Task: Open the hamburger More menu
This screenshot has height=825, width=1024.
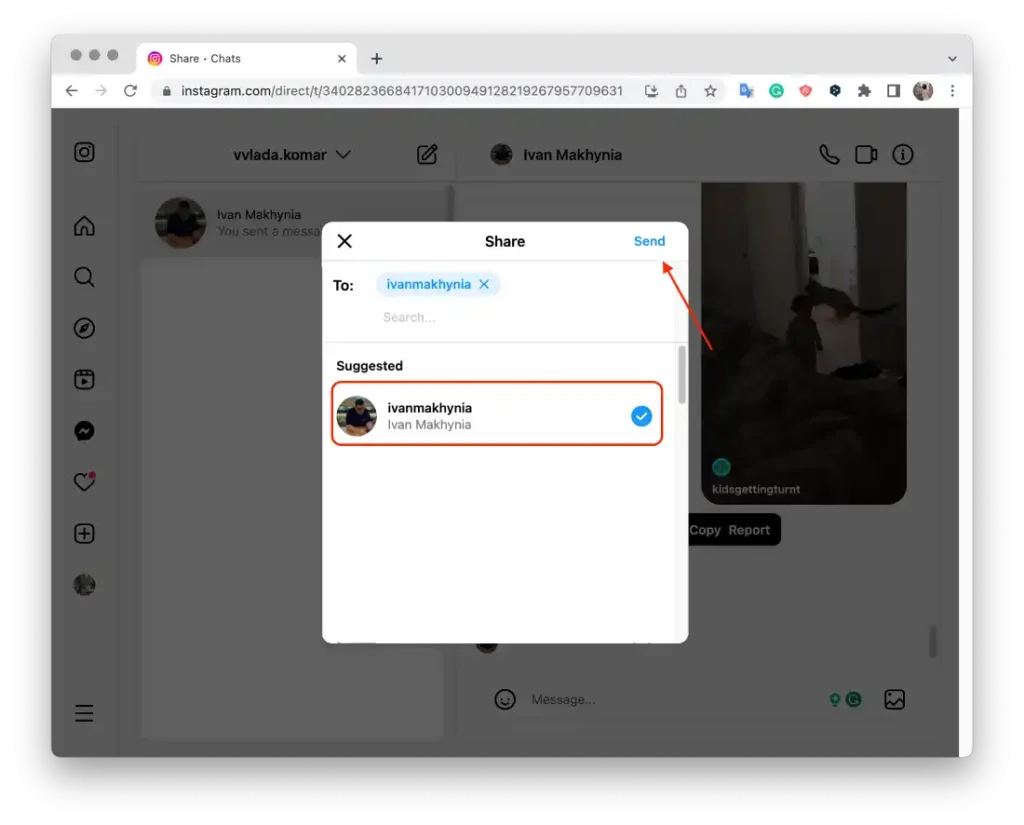Action: point(84,713)
